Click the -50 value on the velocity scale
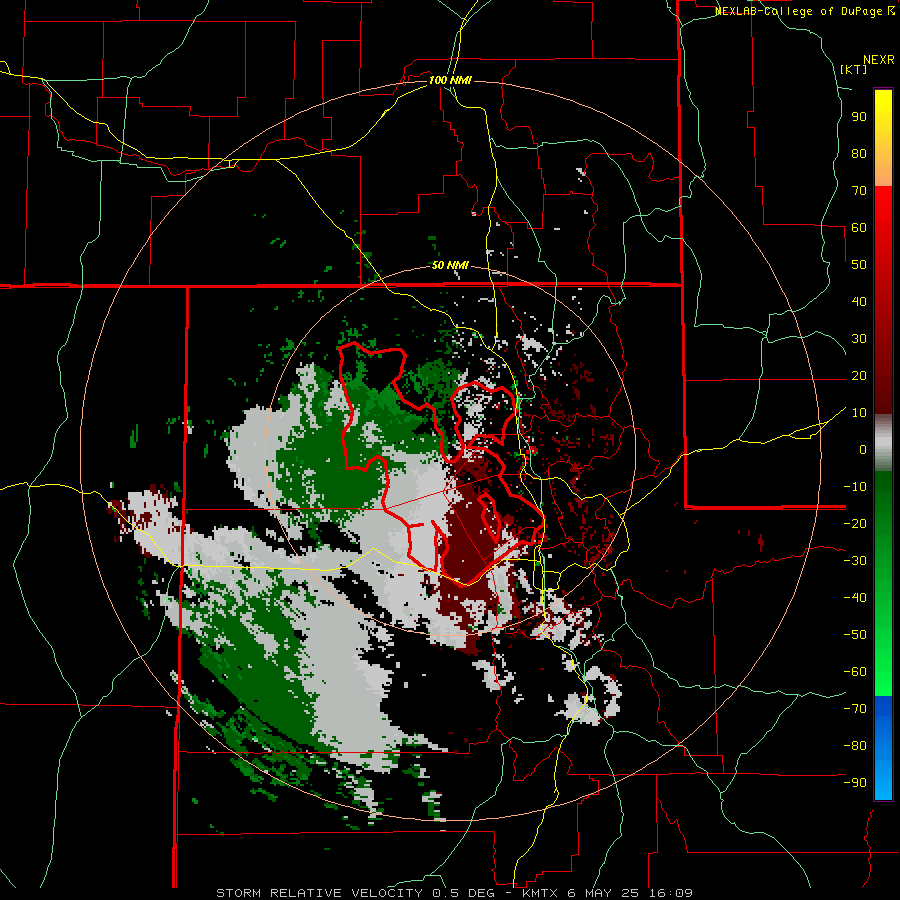The height and width of the screenshot is (900, 900). point(855,634)
